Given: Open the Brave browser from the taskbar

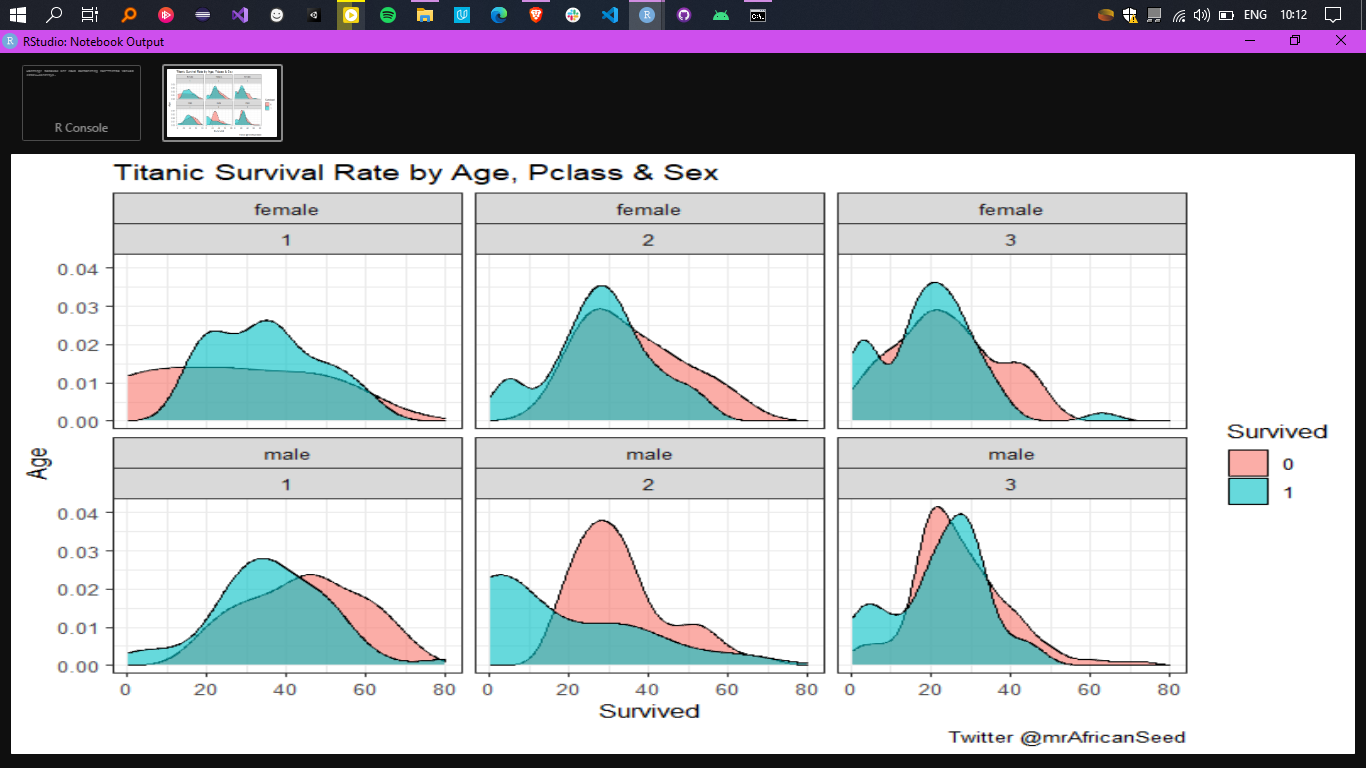Looking at the screenshot, I should [x=536, y=14].
